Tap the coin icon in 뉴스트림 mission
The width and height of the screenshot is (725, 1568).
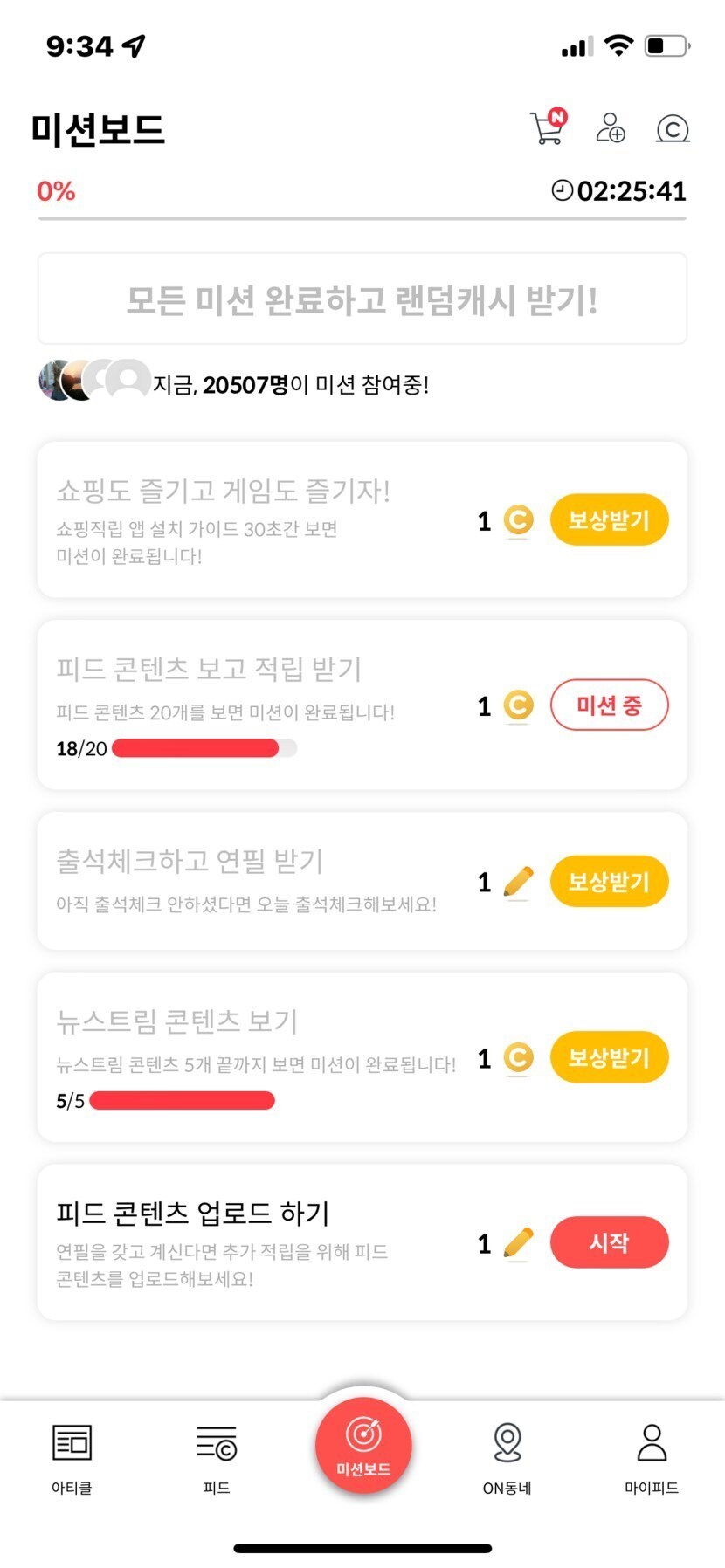518,1058
